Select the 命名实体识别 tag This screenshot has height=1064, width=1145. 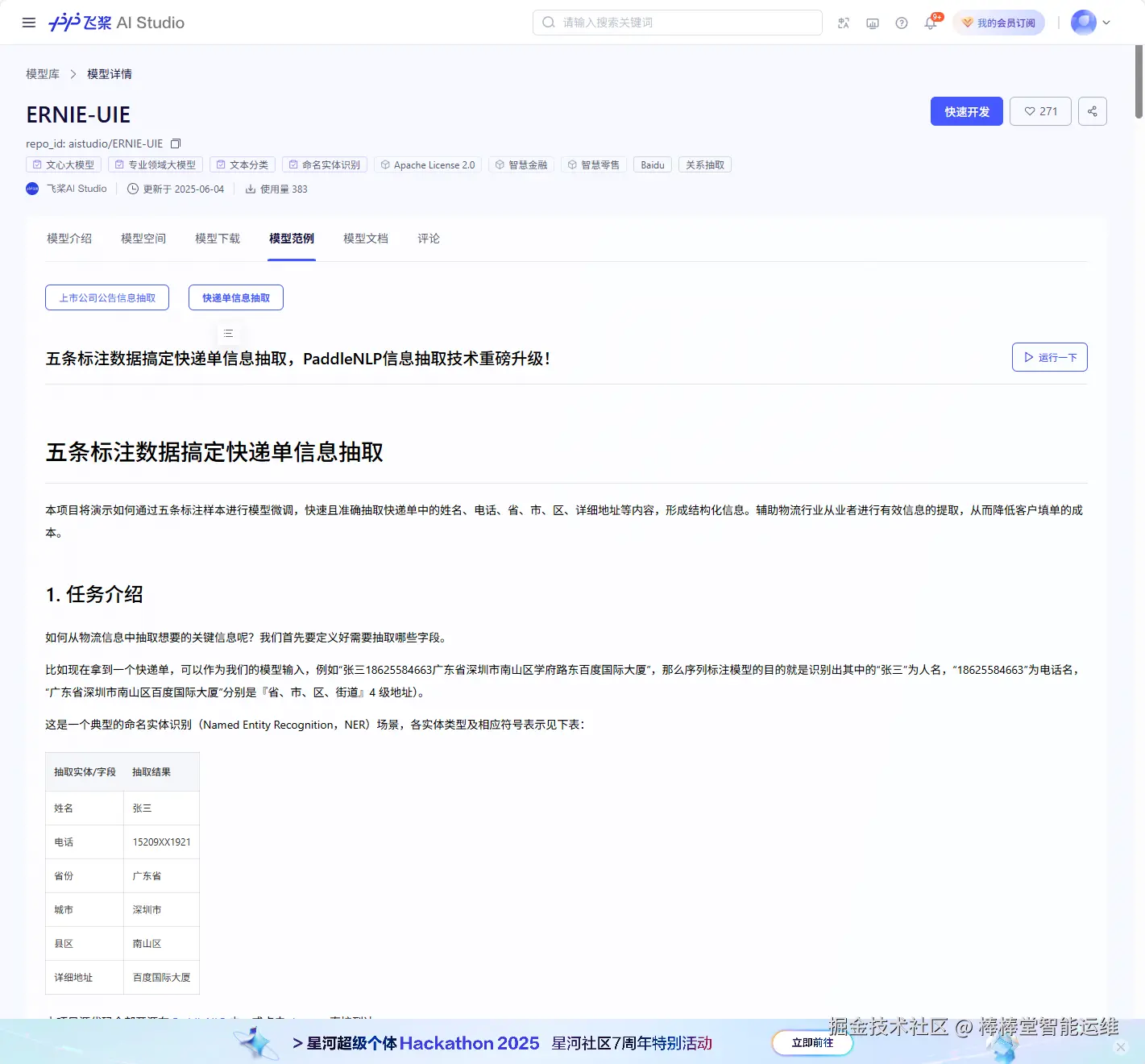point(325,164)
